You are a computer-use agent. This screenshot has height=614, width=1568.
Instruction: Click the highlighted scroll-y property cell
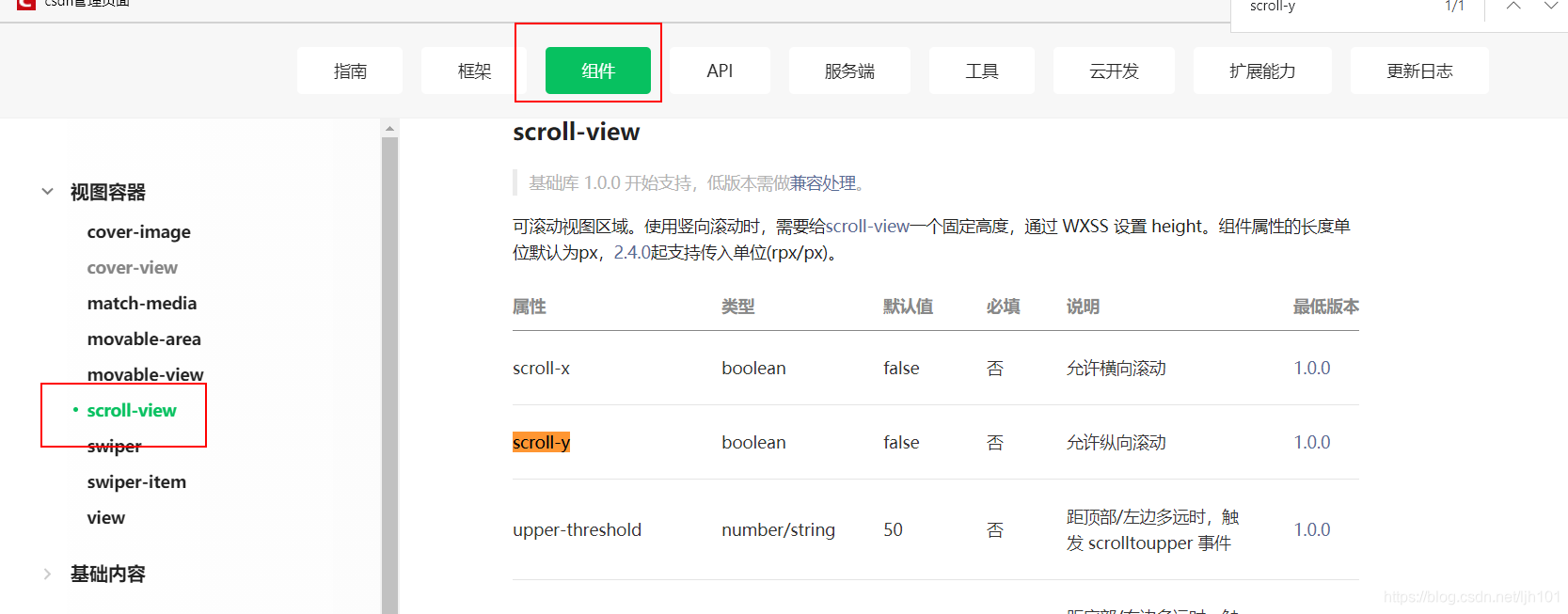541,442
